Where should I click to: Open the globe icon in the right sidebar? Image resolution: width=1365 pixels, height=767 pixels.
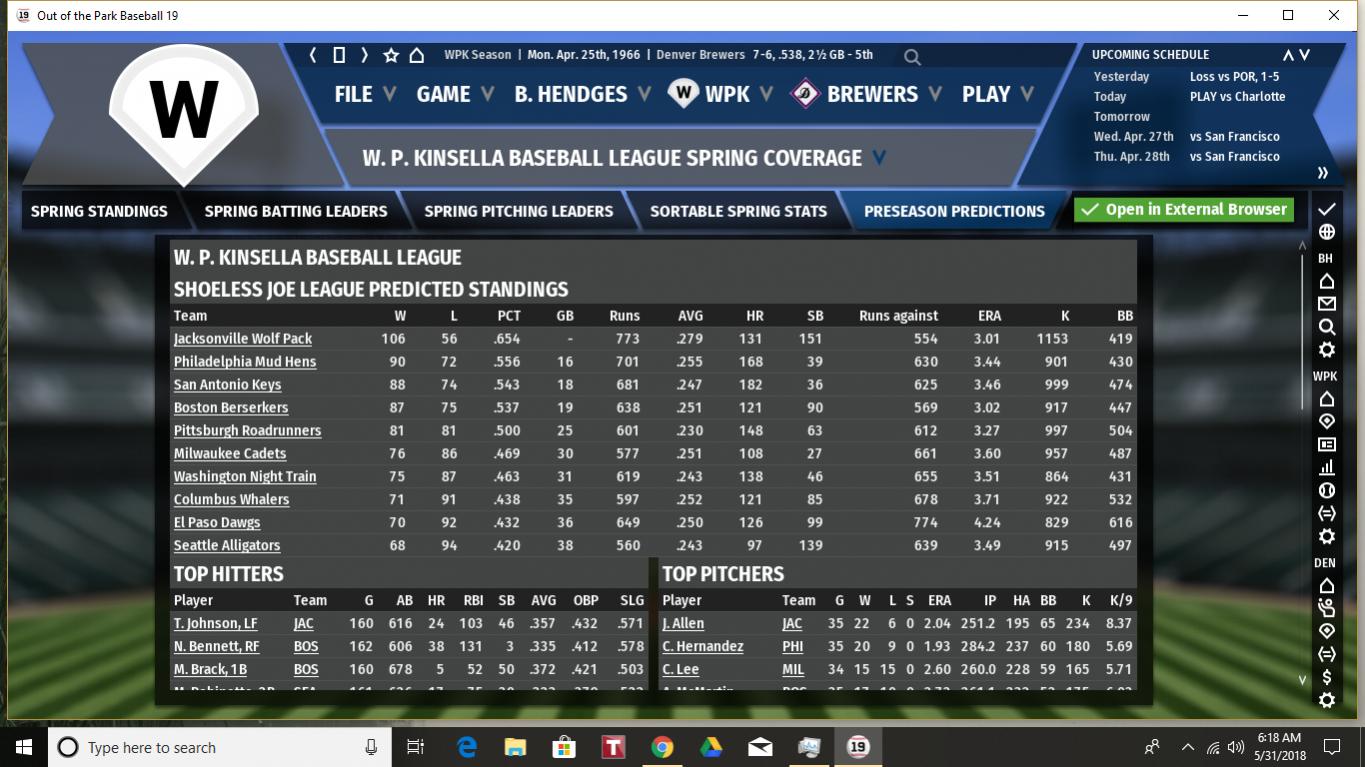click(1326, 232)
